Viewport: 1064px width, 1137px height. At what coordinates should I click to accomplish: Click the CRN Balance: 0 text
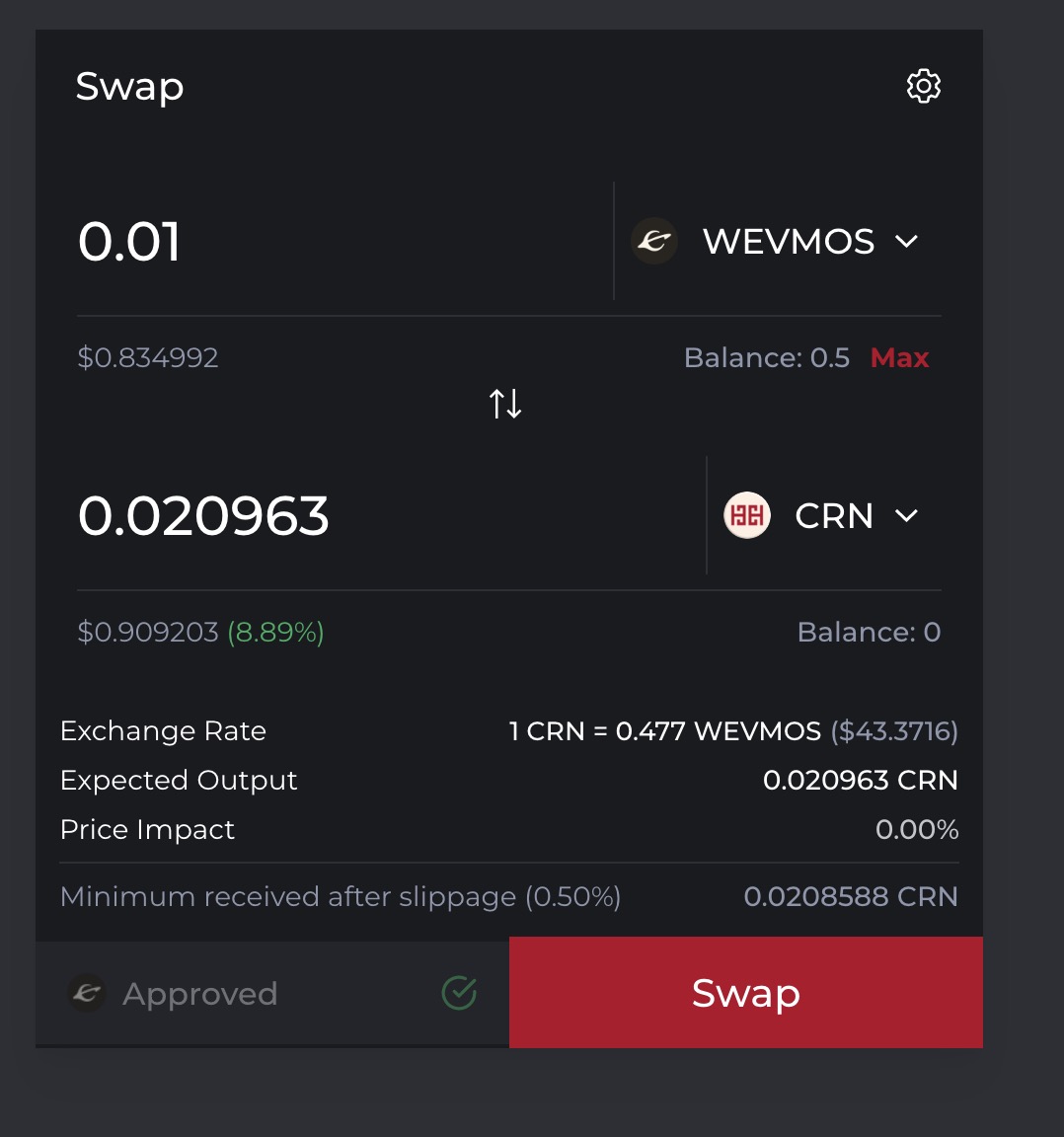pyautogui.click(x=869, y=632)
